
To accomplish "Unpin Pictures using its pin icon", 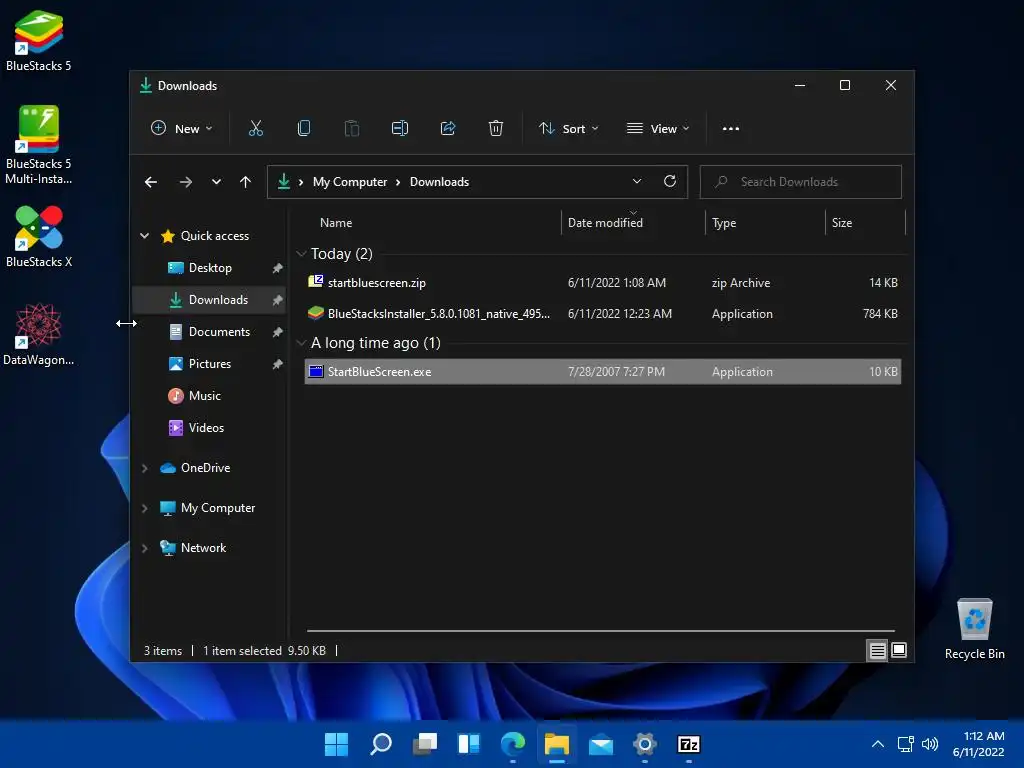I will pos(278,364).
